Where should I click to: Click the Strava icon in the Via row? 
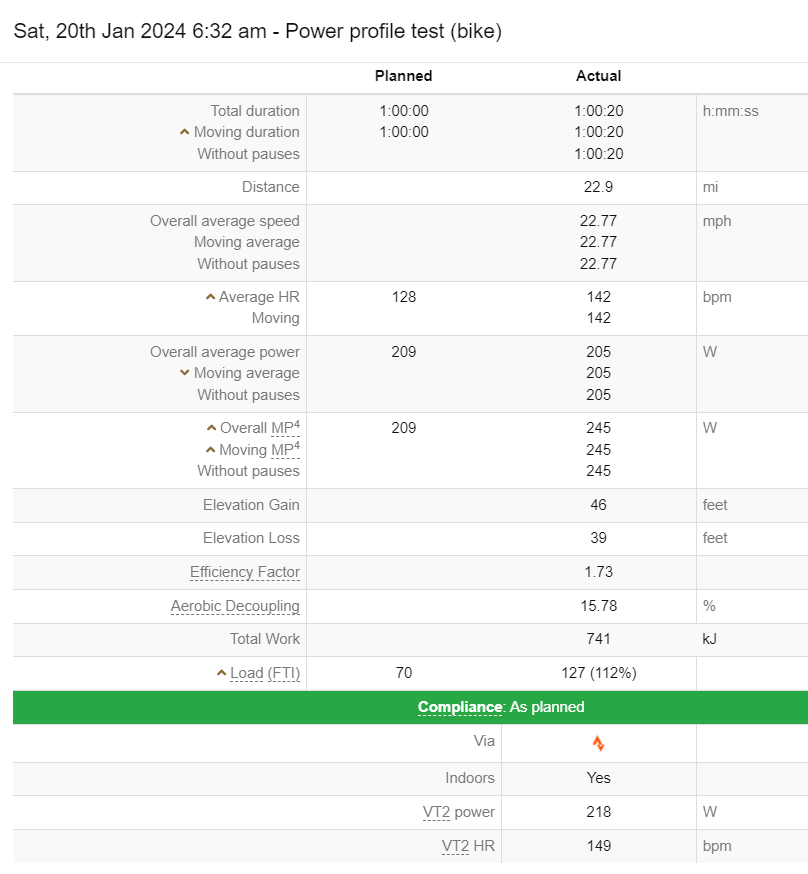[598, 743]
